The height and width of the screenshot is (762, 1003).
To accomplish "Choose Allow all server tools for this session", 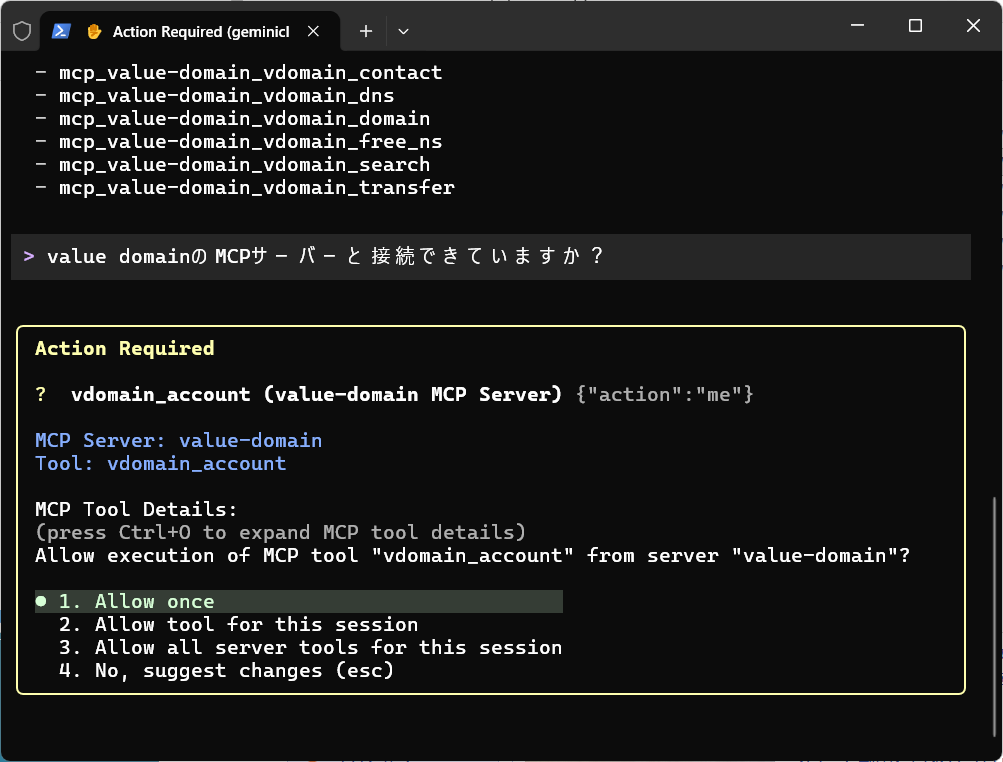I will tap(310, 647).
